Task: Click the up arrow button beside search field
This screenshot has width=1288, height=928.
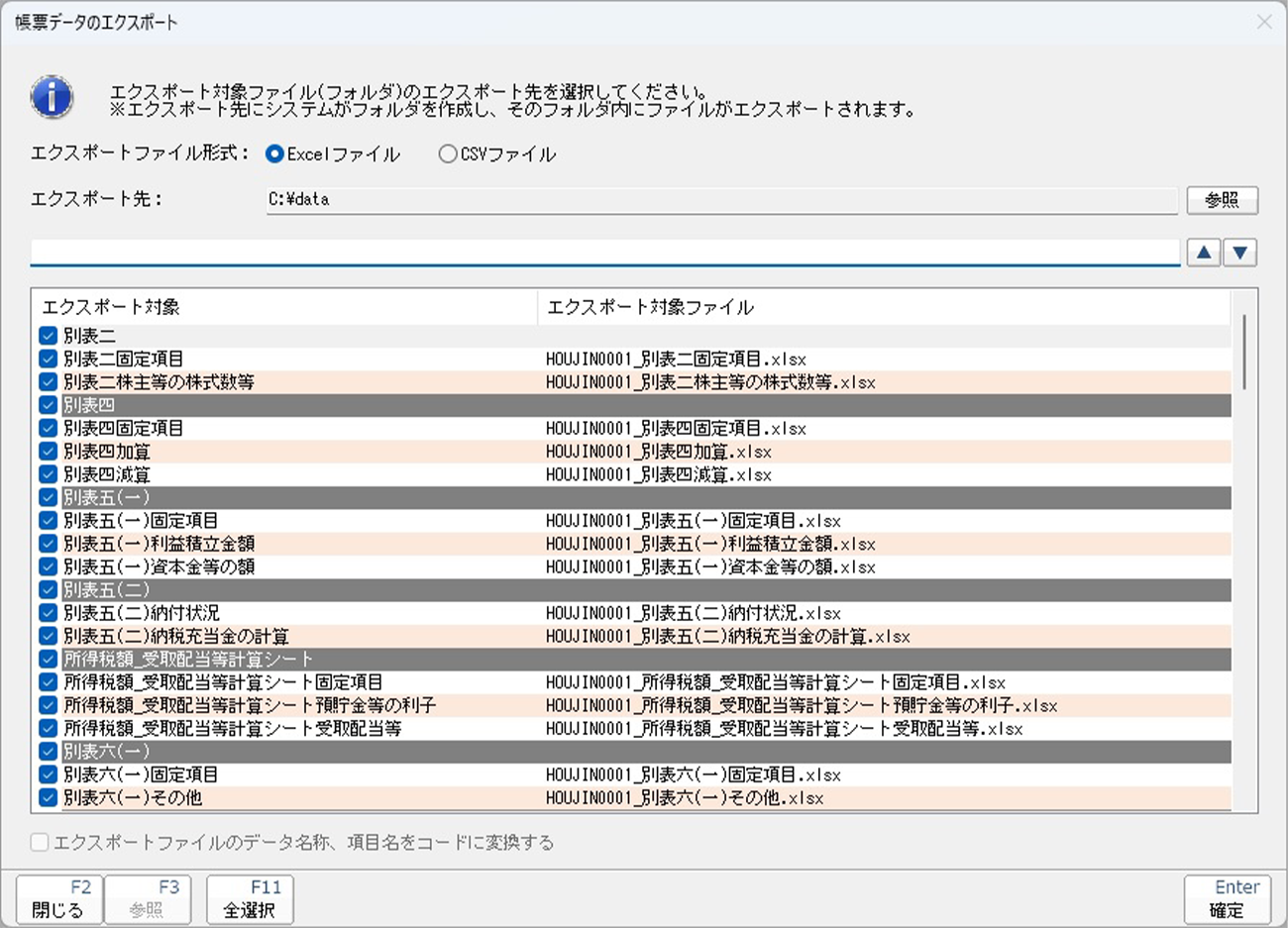Action: (1203, 253)
